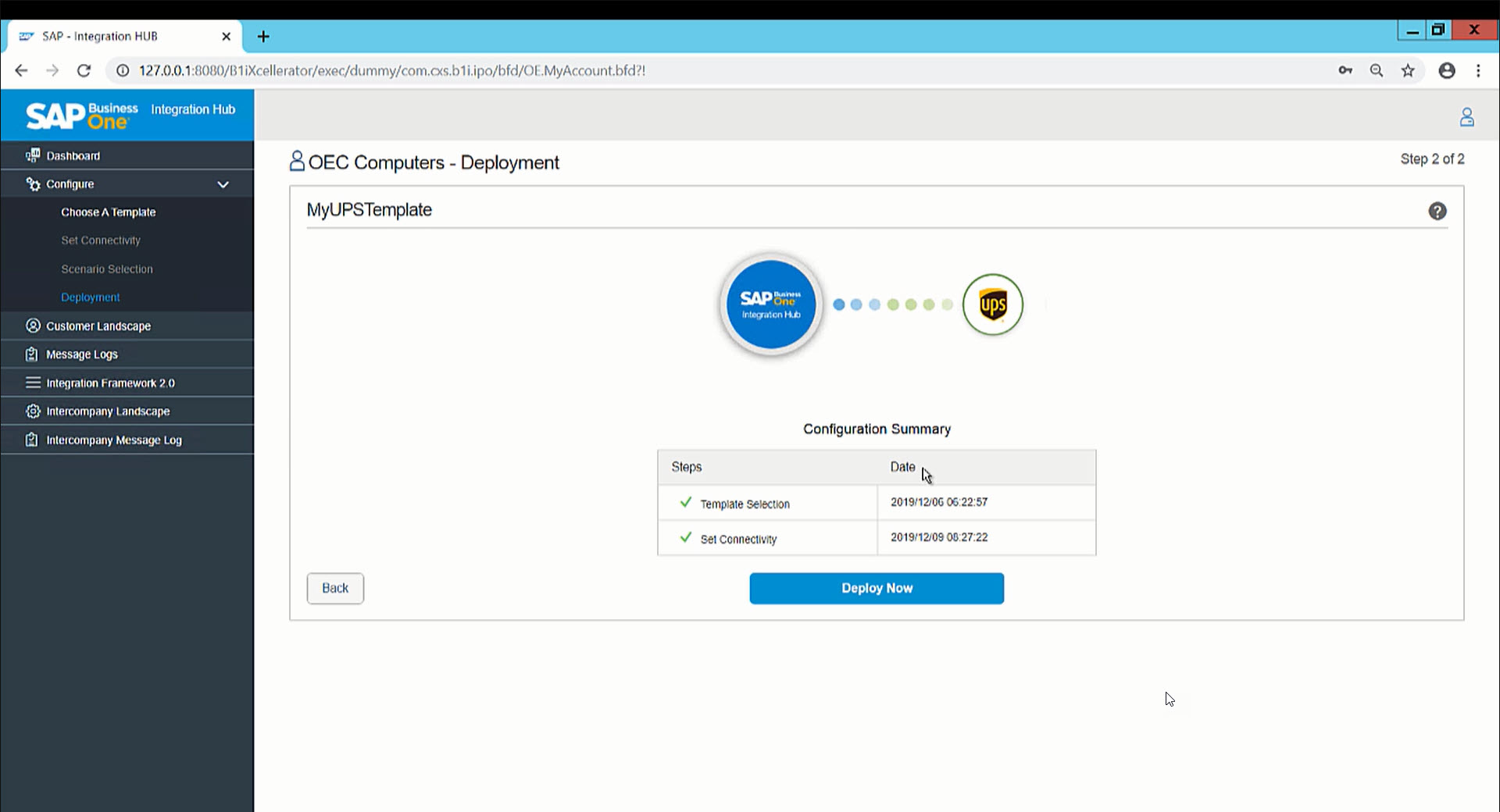
Task: Click the Date column header
Action: [902, 467]
